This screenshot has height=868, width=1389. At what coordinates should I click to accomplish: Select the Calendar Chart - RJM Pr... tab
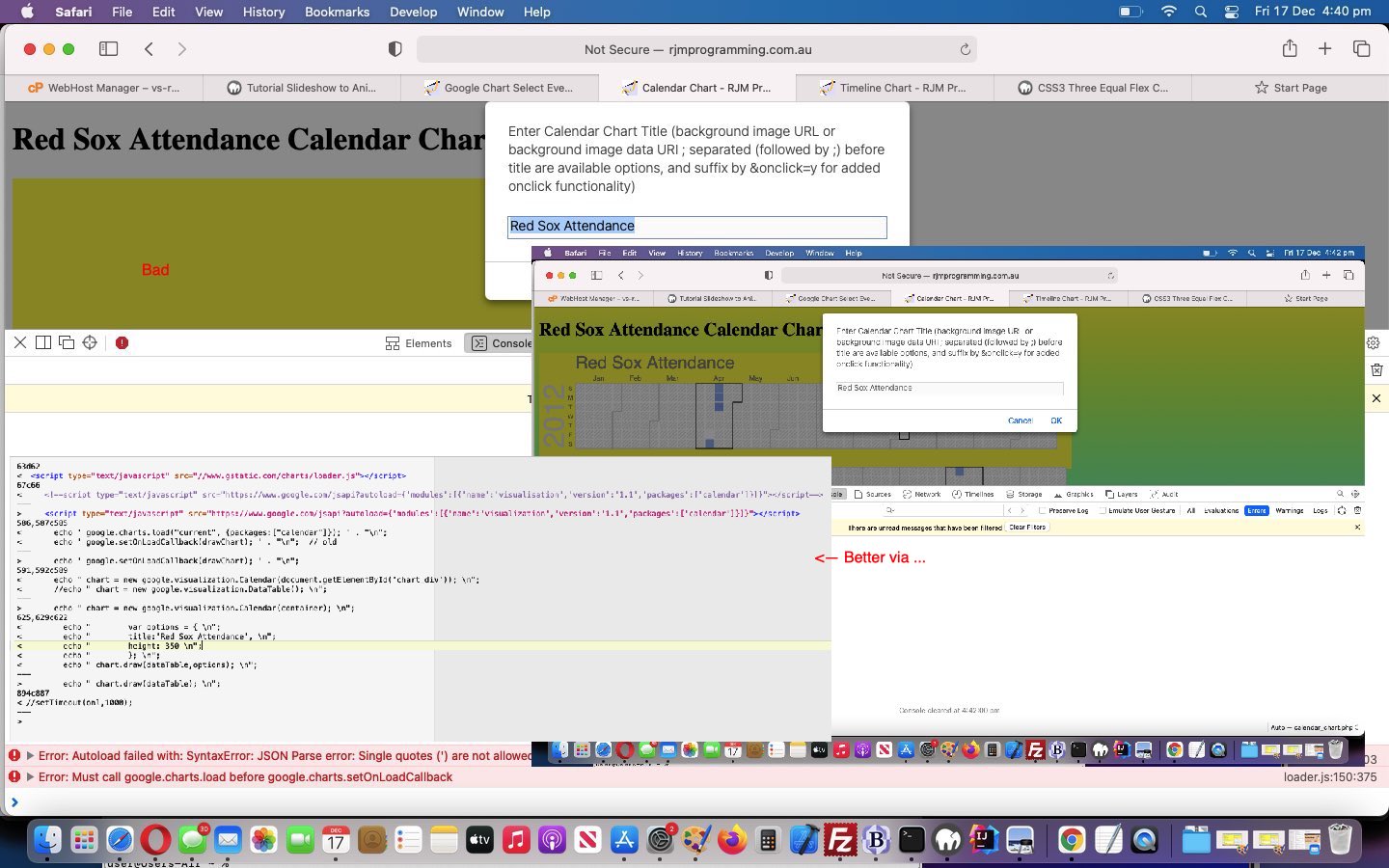click(x=697, y=88)
